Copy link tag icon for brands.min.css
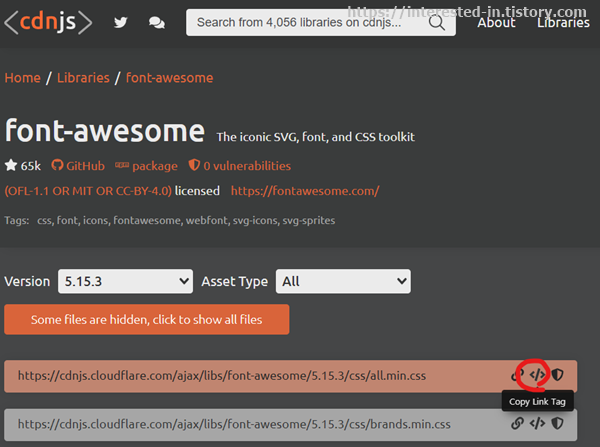 pyautogui.click(x=537, y=423)
